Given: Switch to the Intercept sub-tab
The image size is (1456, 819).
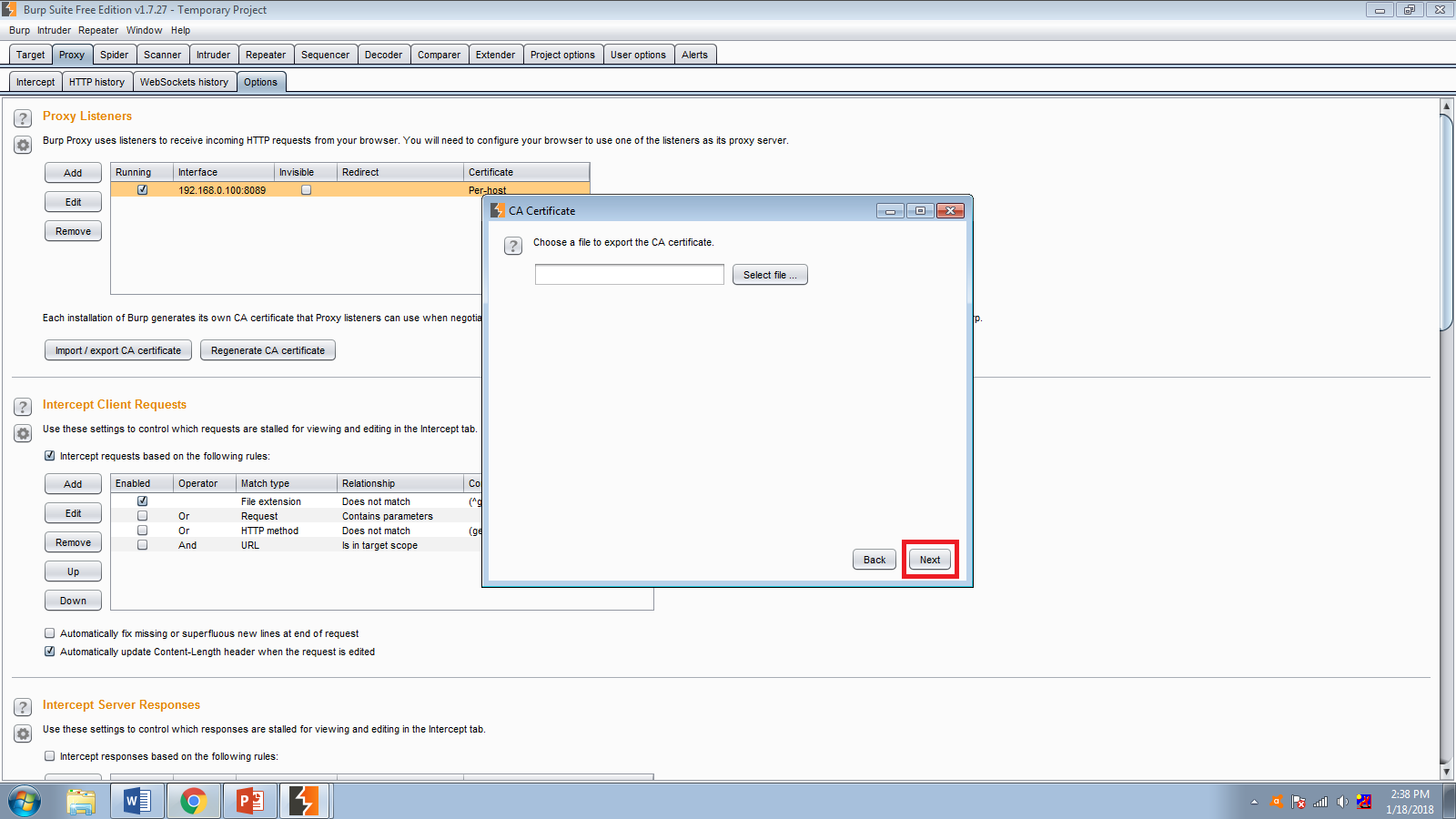Looking at the screenshot, I should click(35, 82).
